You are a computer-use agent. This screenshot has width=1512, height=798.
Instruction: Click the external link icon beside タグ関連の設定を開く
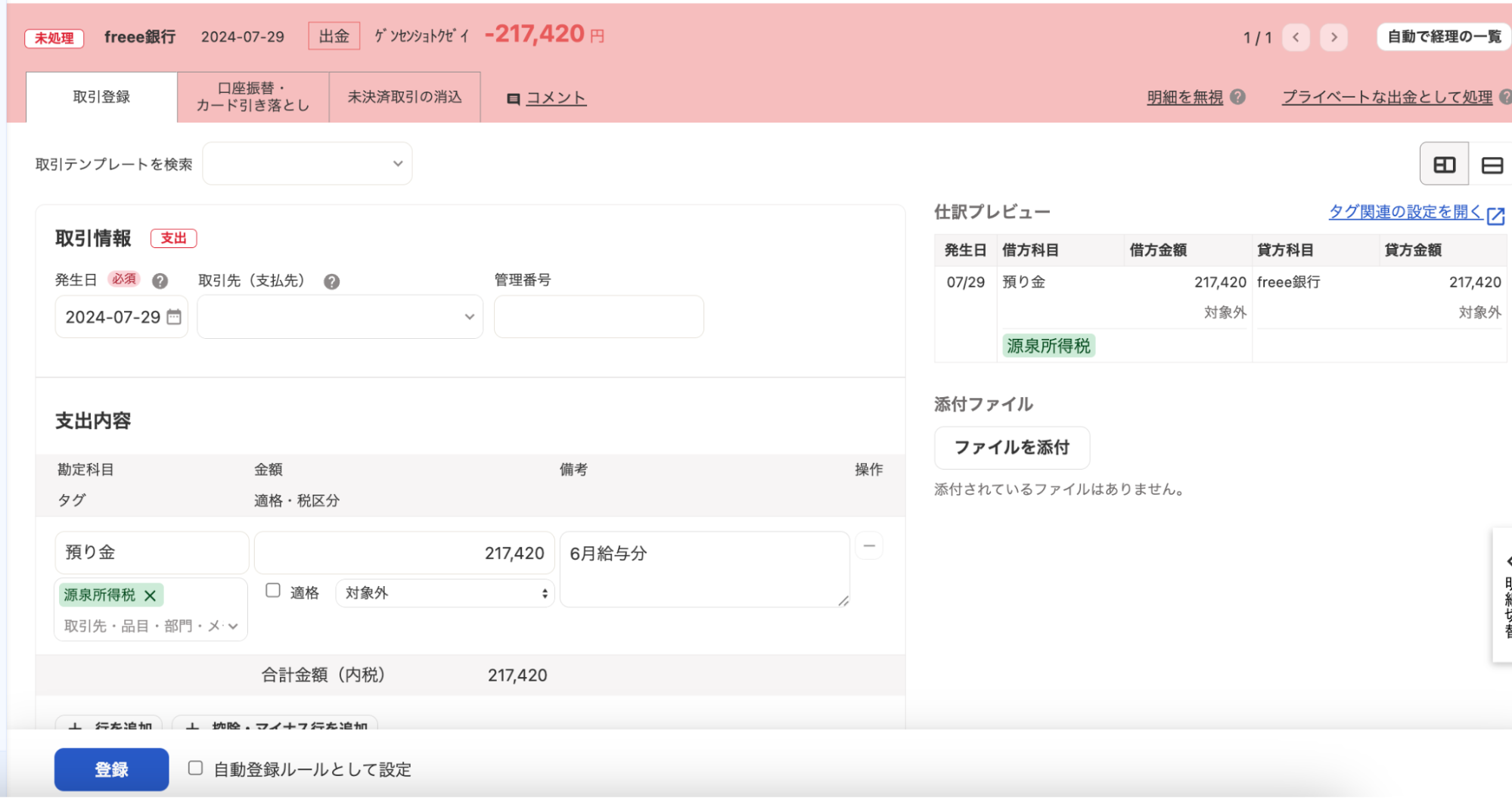pyautogui.click(x=1495, y=216)
